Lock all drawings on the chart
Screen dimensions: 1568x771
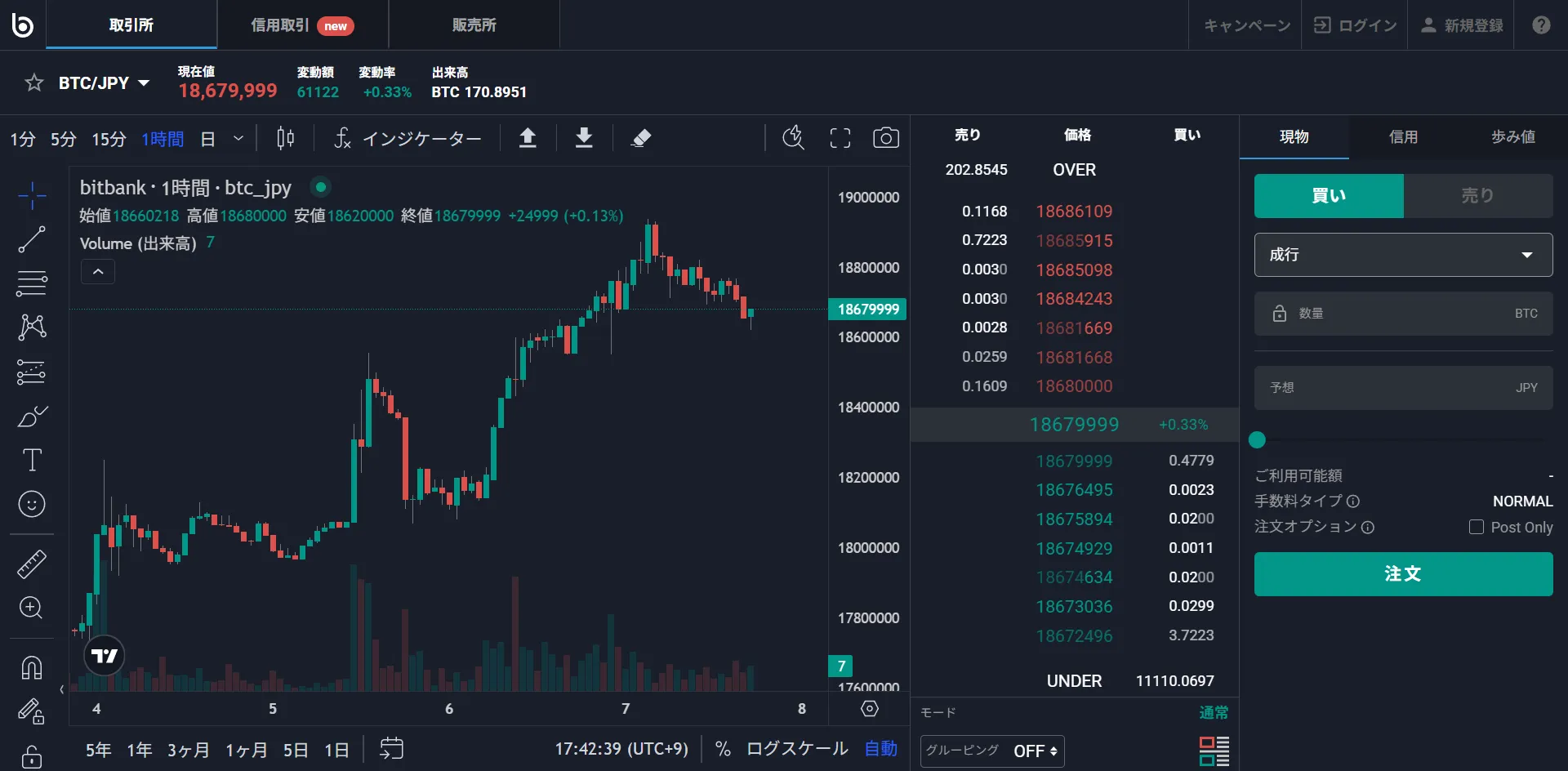[x=33, y=756]
